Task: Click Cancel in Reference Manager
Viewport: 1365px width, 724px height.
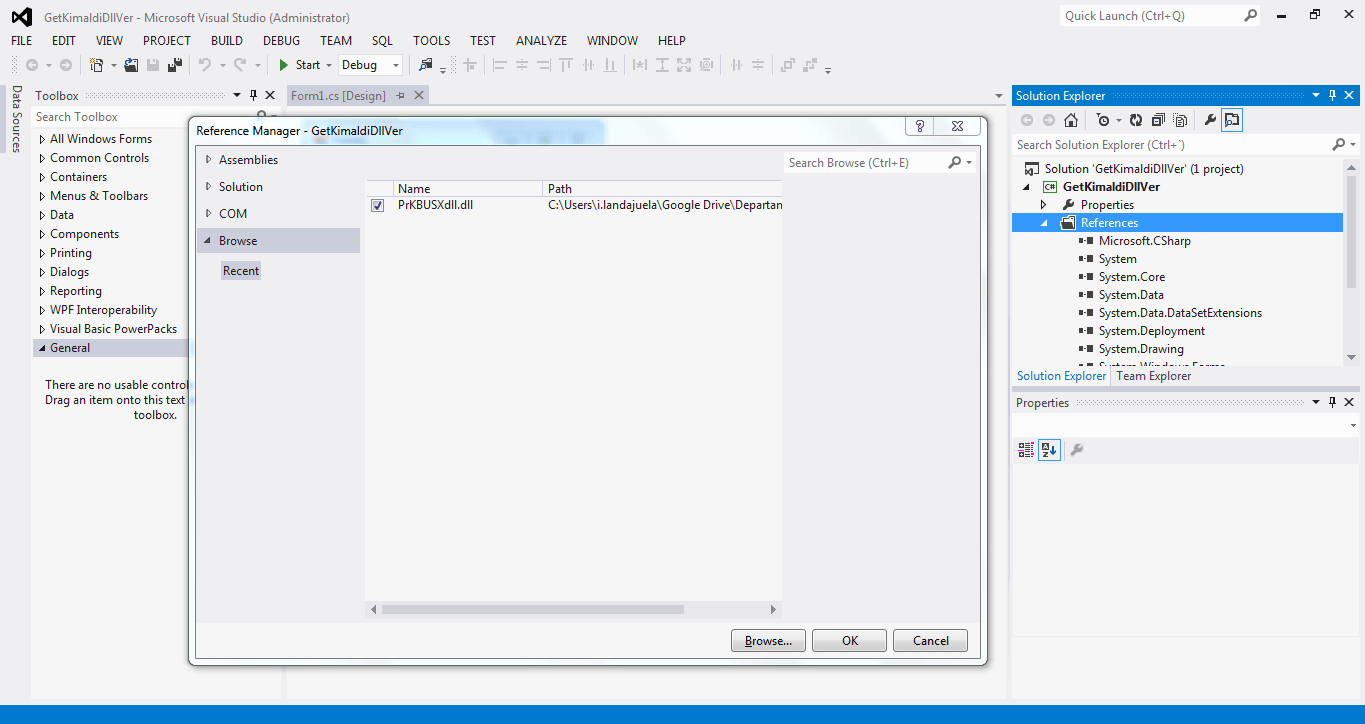Action: pyautogui.click(x=930, y=641)
